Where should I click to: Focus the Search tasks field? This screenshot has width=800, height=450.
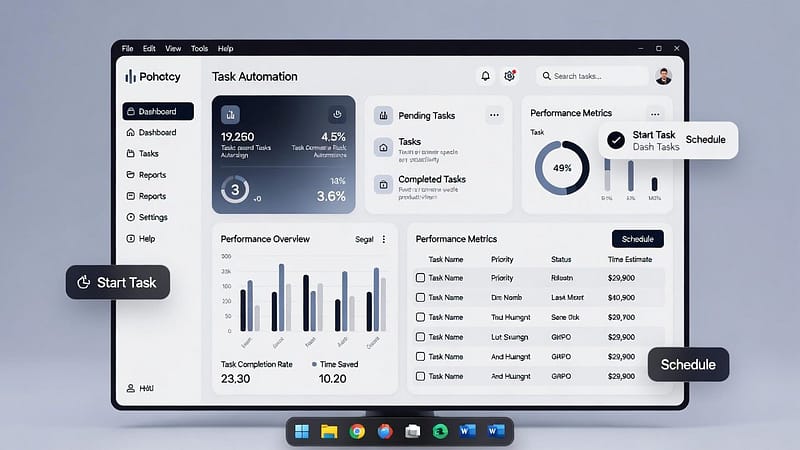[592, 76]
